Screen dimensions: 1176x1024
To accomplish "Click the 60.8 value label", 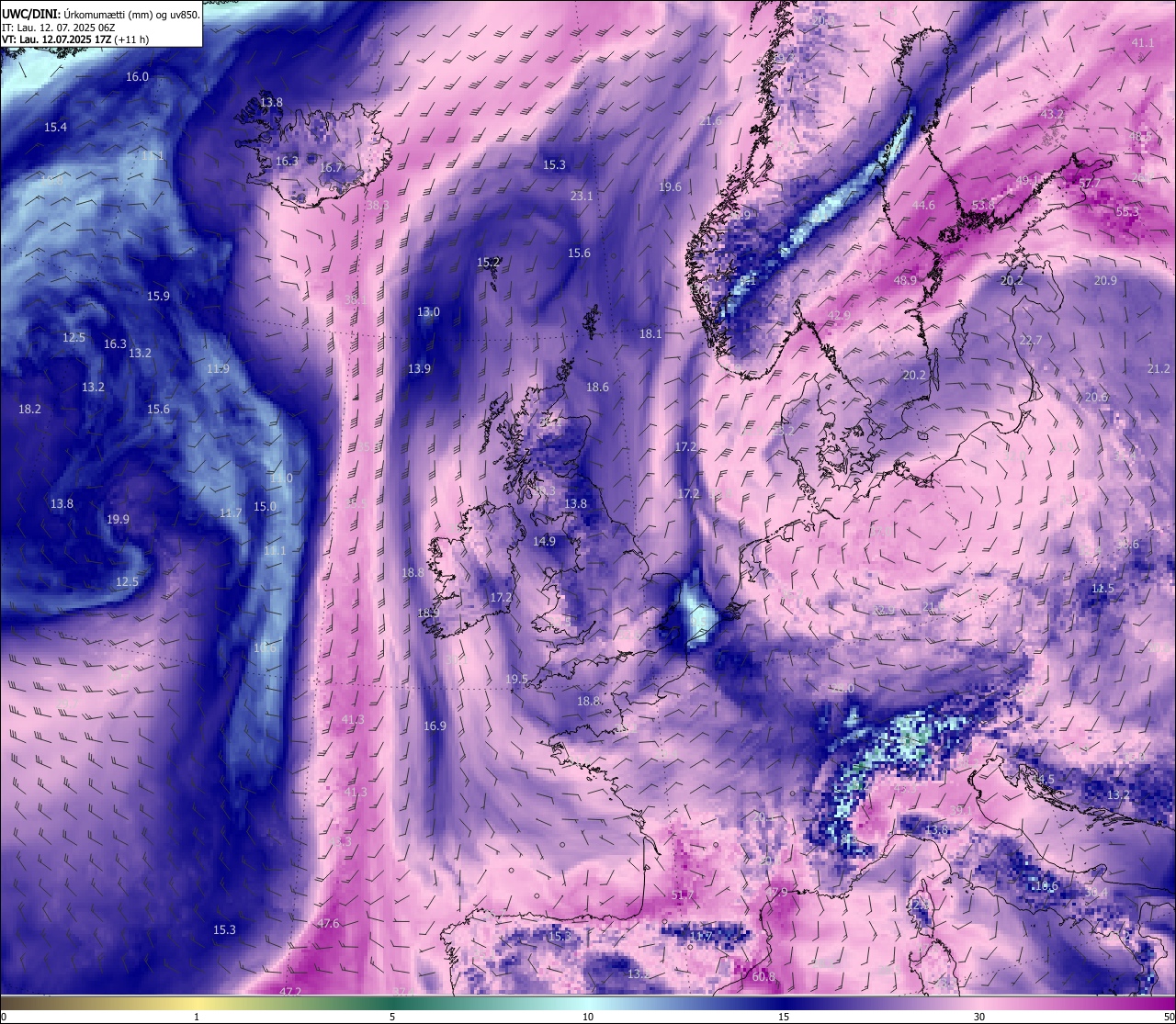I will point(763,977).
